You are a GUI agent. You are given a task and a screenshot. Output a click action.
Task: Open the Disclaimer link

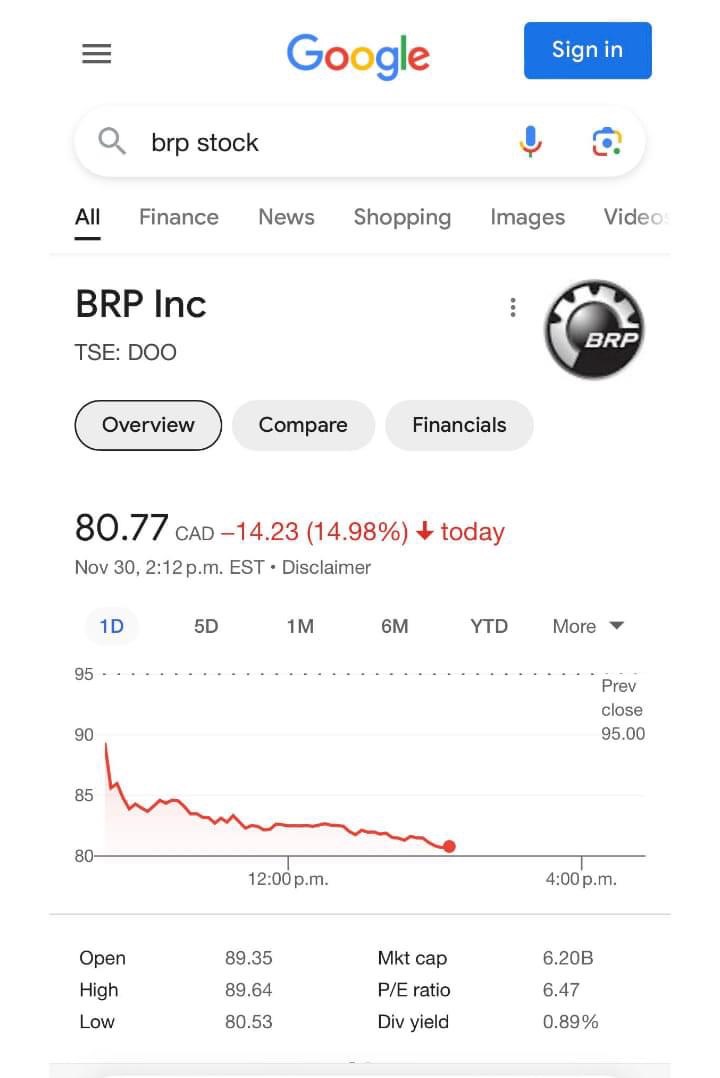coord(326,567)
